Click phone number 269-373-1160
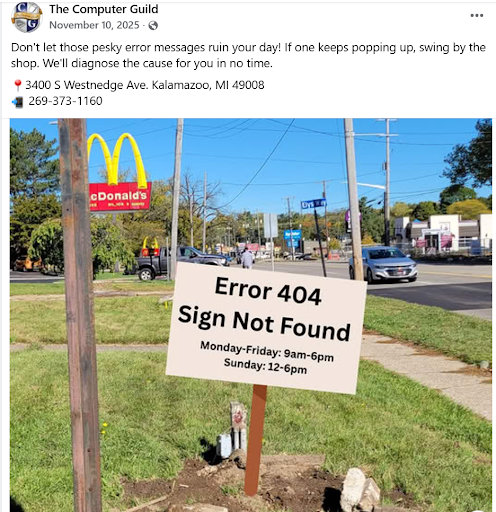496x512 pixels. [x=65, y=101]
